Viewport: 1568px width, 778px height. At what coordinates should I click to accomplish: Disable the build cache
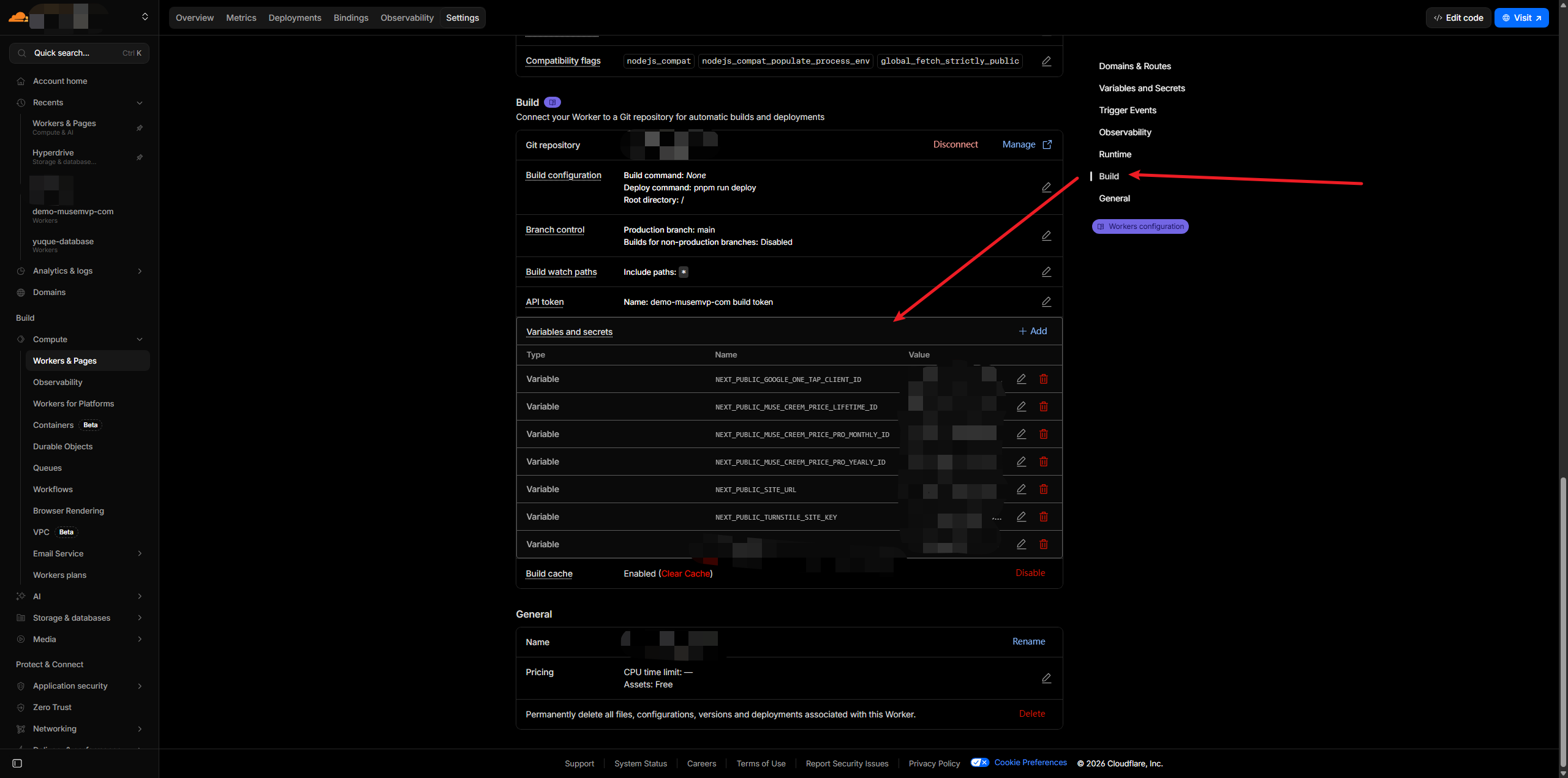pos(1030,573)
